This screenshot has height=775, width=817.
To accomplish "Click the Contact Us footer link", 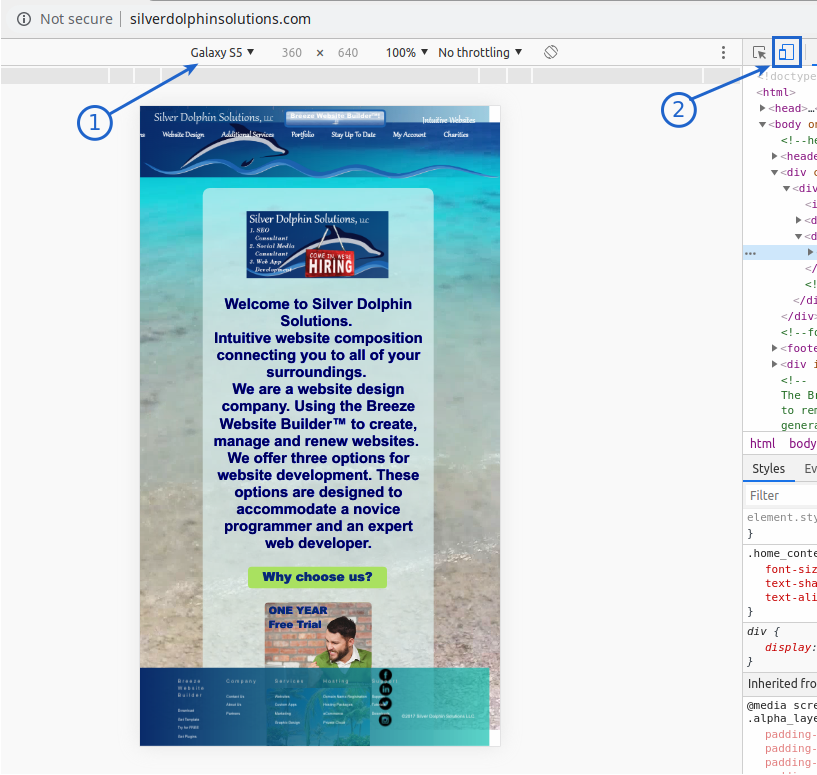I will tap(235, 696).
